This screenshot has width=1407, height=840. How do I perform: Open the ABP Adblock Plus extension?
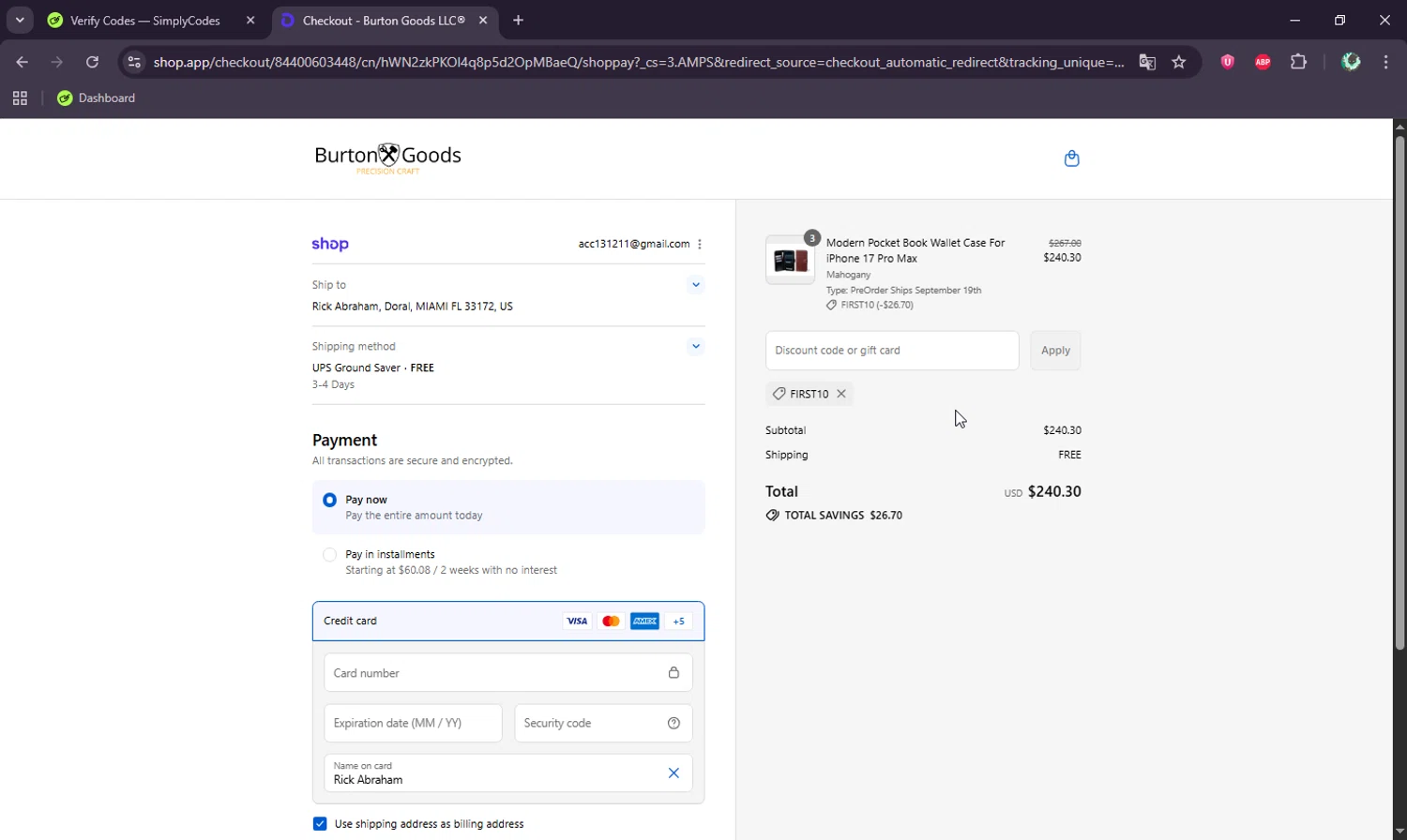tap(1263, 62)
